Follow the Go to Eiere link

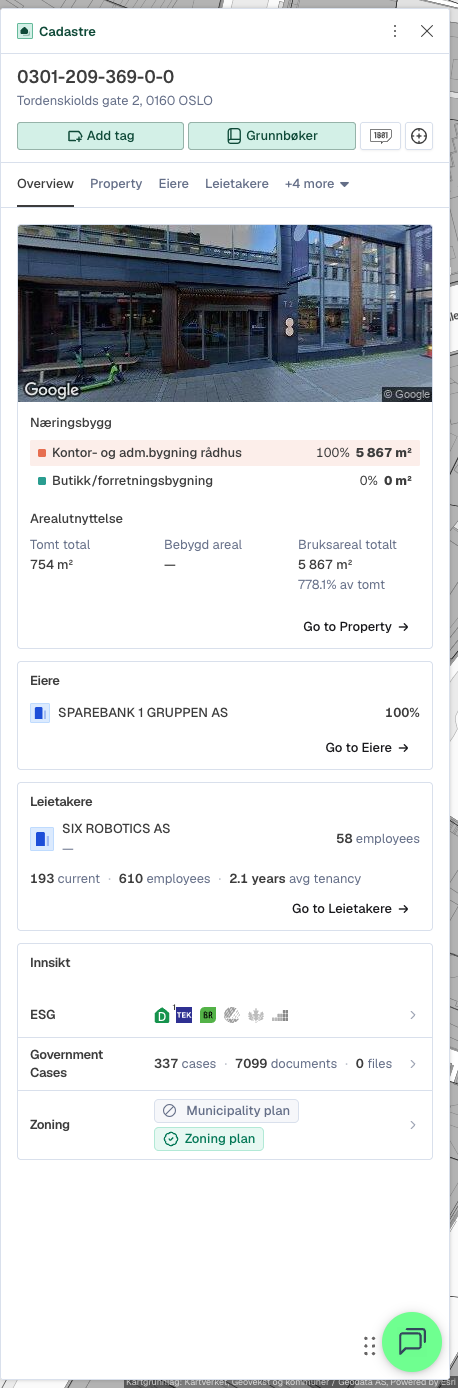coord(367,747)
